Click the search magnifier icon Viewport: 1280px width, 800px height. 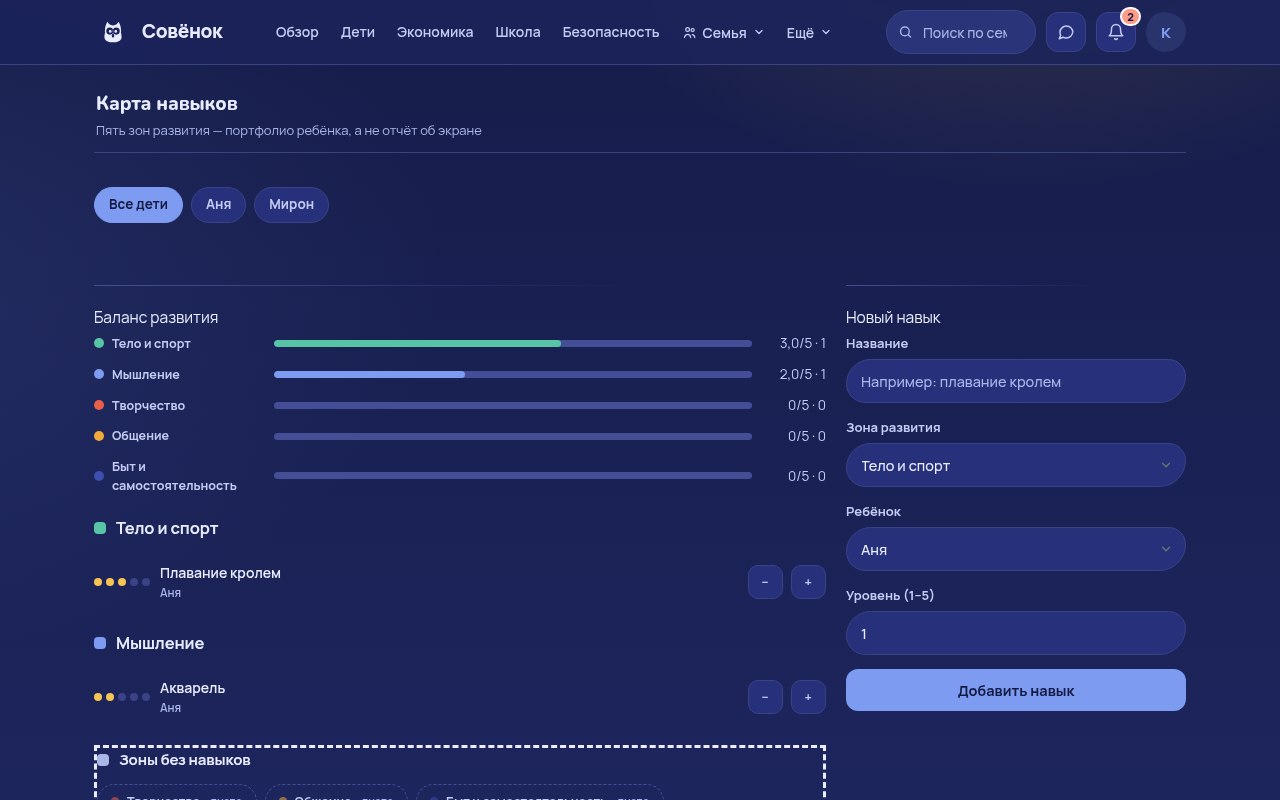coord(906,32)
